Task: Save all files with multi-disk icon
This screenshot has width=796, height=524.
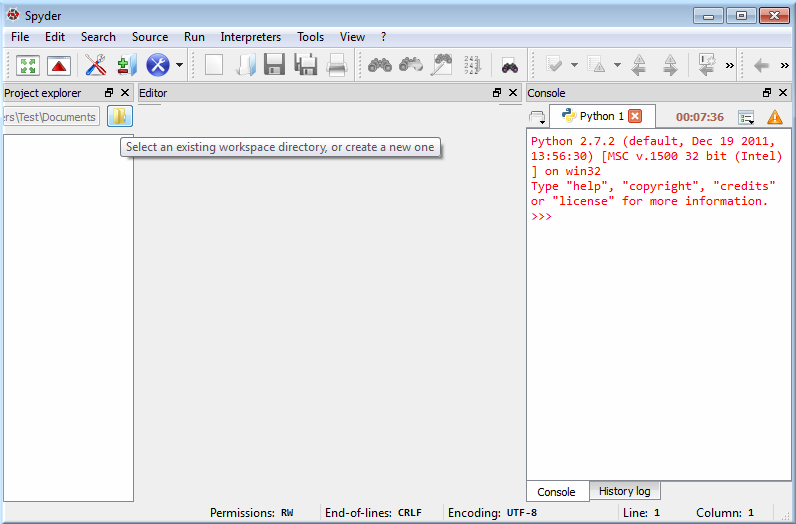Action: pyautogui.click(x=306, y=65)
